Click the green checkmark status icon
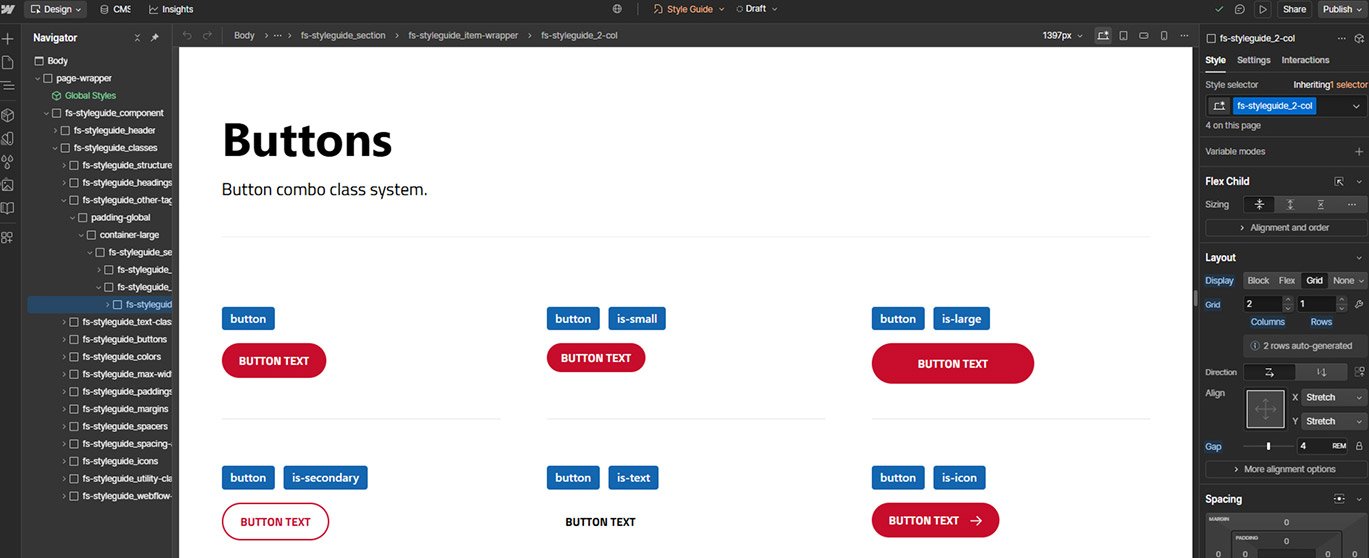 pyautogui.click(x=1219, y=9)
